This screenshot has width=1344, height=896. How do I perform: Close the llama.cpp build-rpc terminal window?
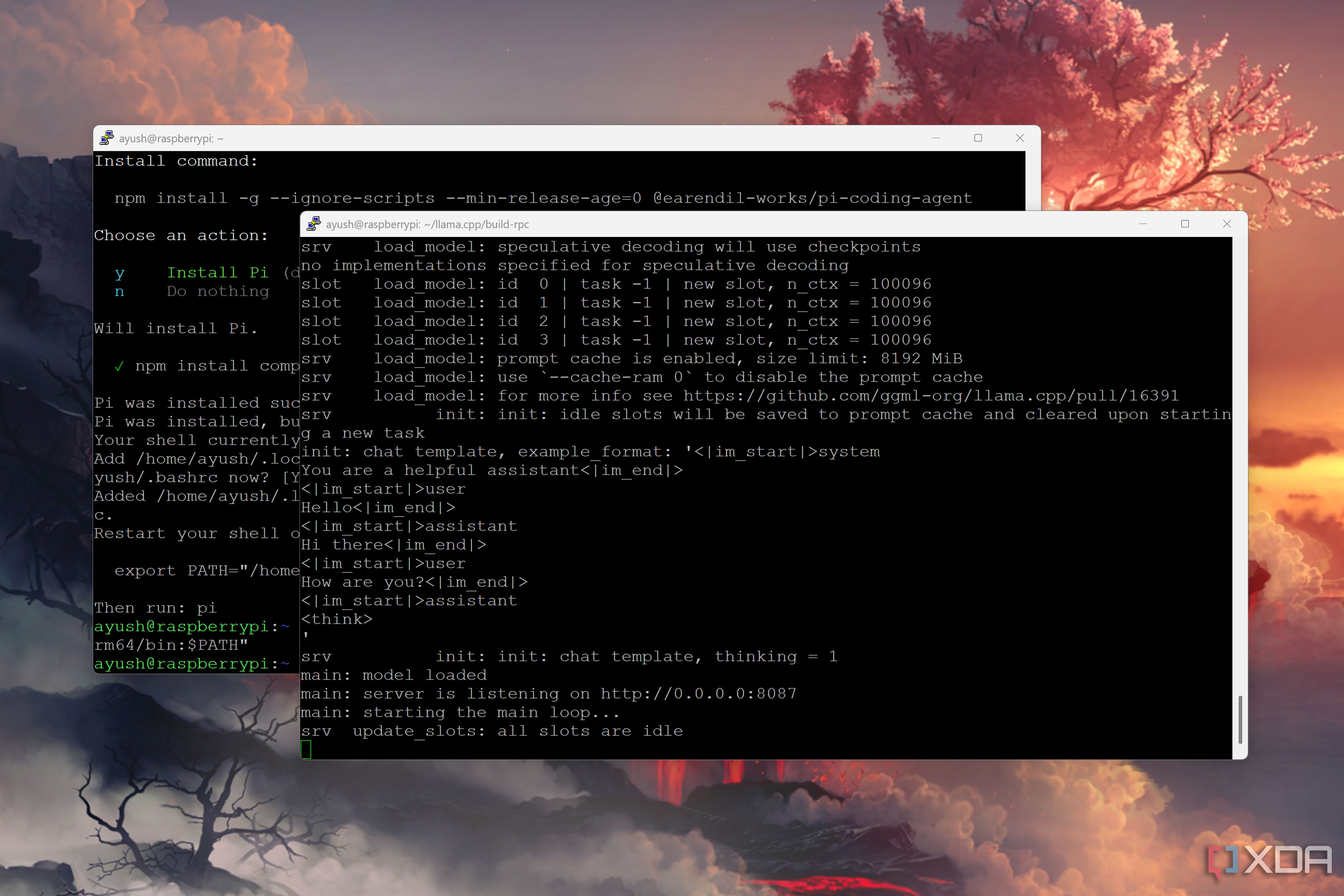coord(1226,224)
